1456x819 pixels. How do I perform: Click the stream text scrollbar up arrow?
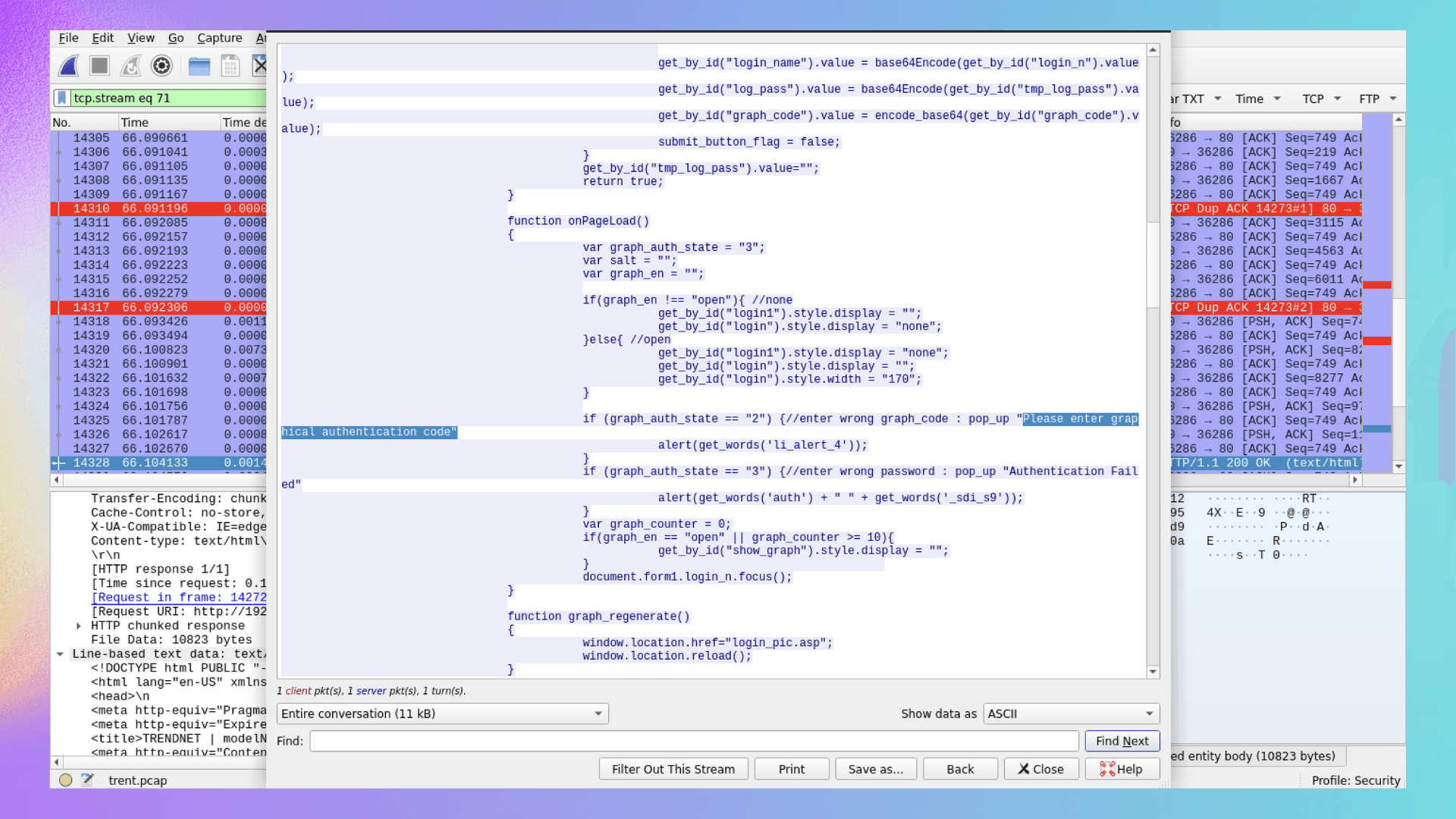1153,50
